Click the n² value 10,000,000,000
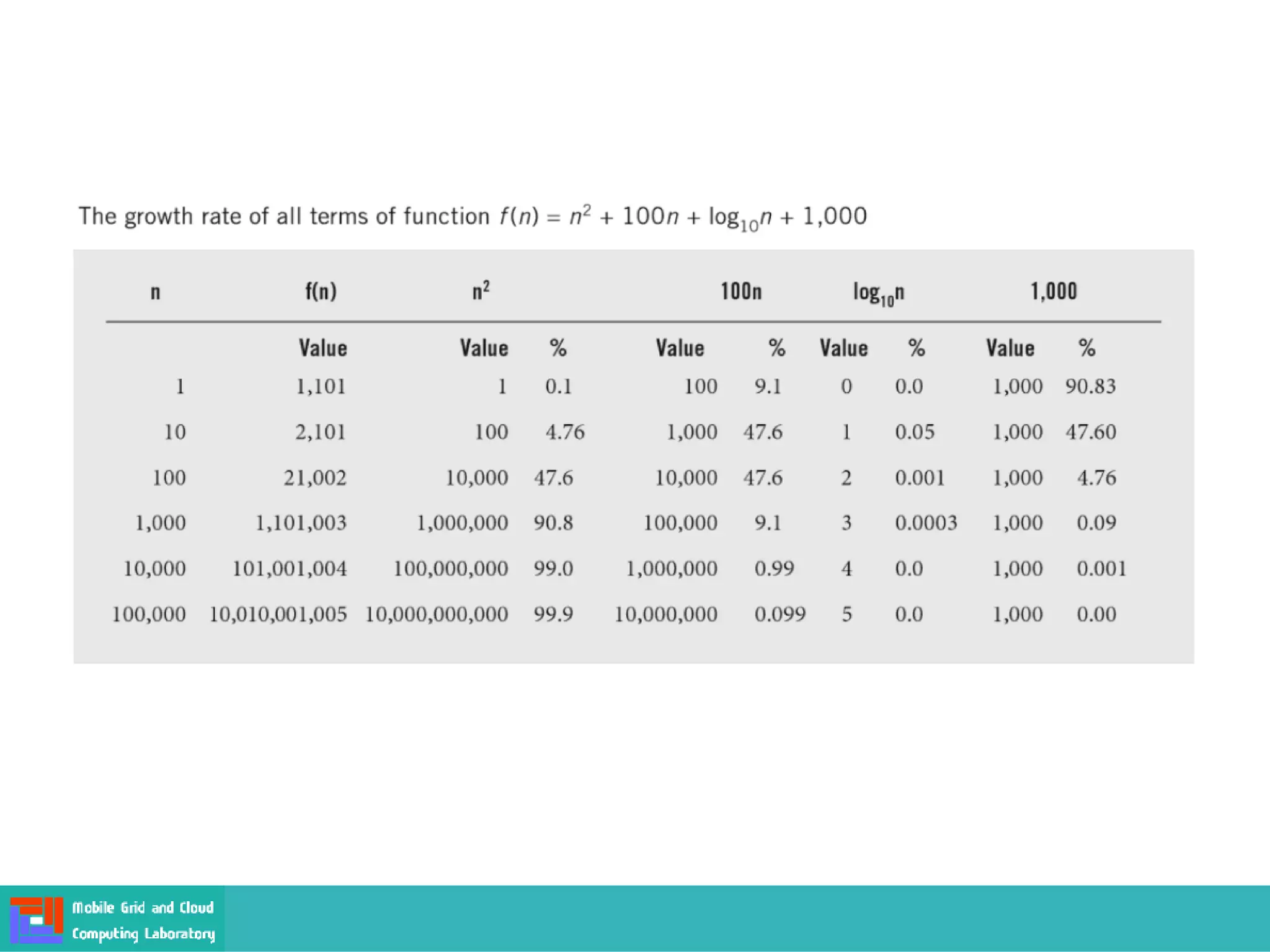1270x952 pixels. pos(437,614)
